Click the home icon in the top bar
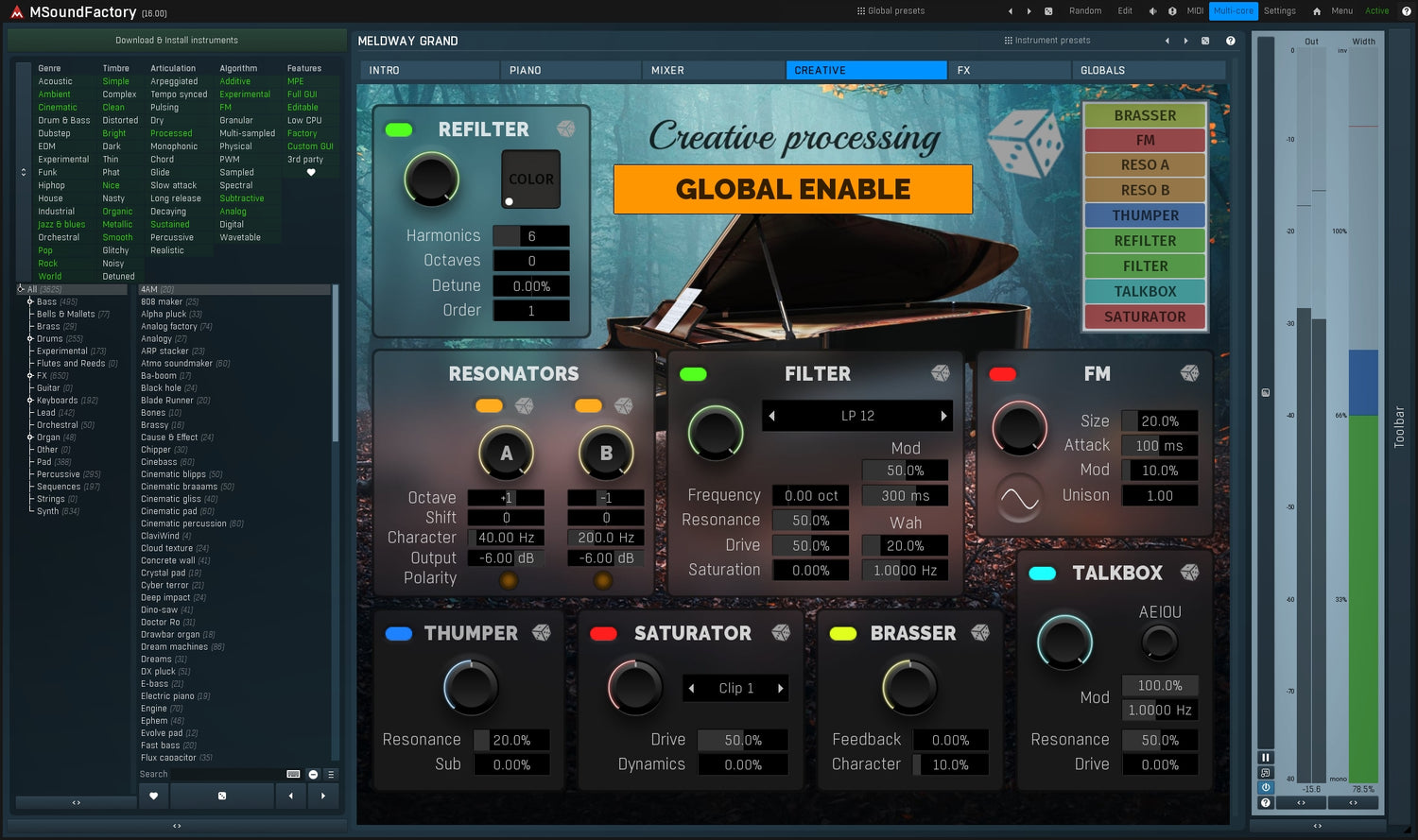Screen dimensions: 1418x840 pos(1316,11)
